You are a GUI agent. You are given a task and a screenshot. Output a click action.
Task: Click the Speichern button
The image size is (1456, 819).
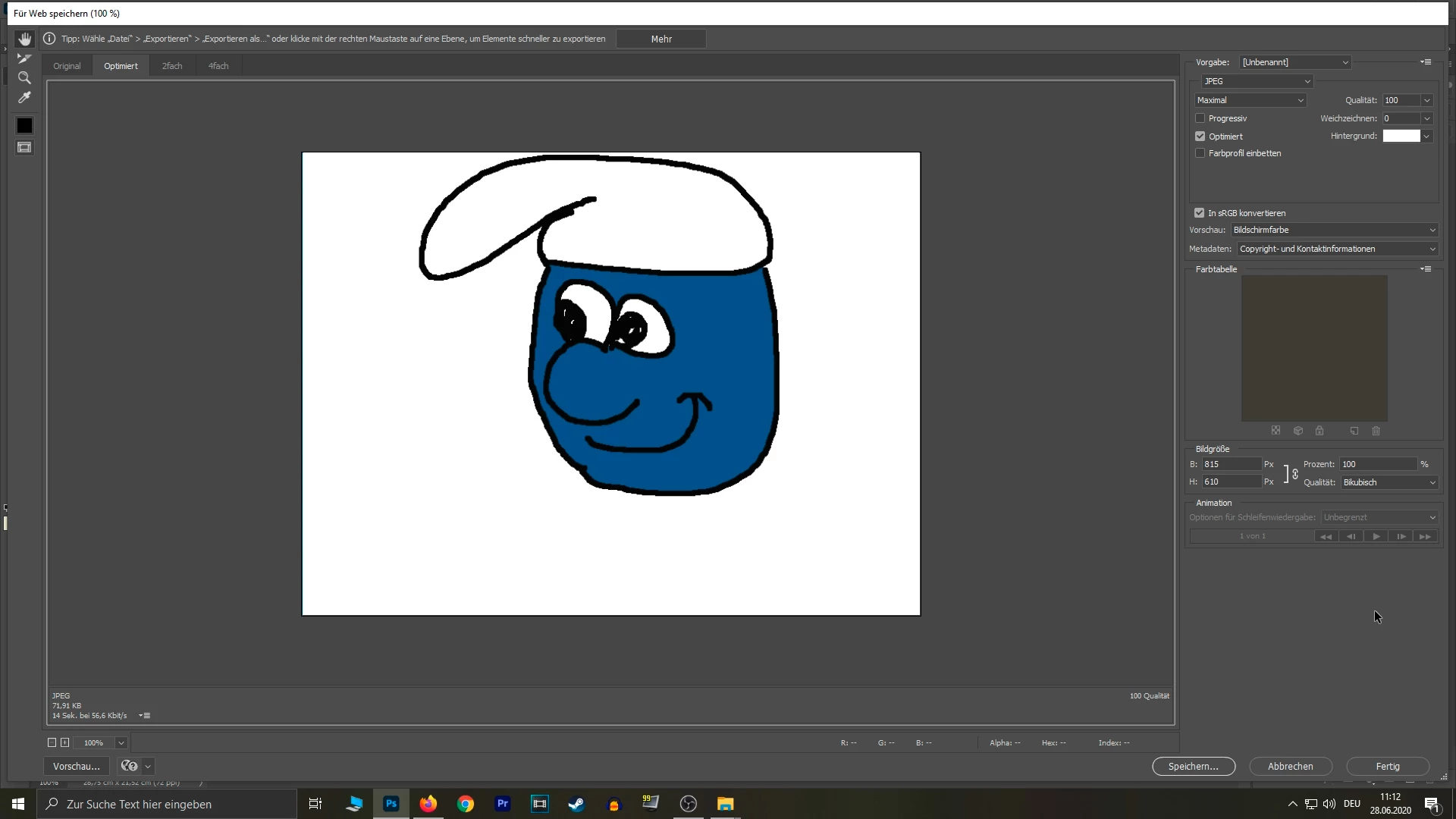(x=1193, y=766)
